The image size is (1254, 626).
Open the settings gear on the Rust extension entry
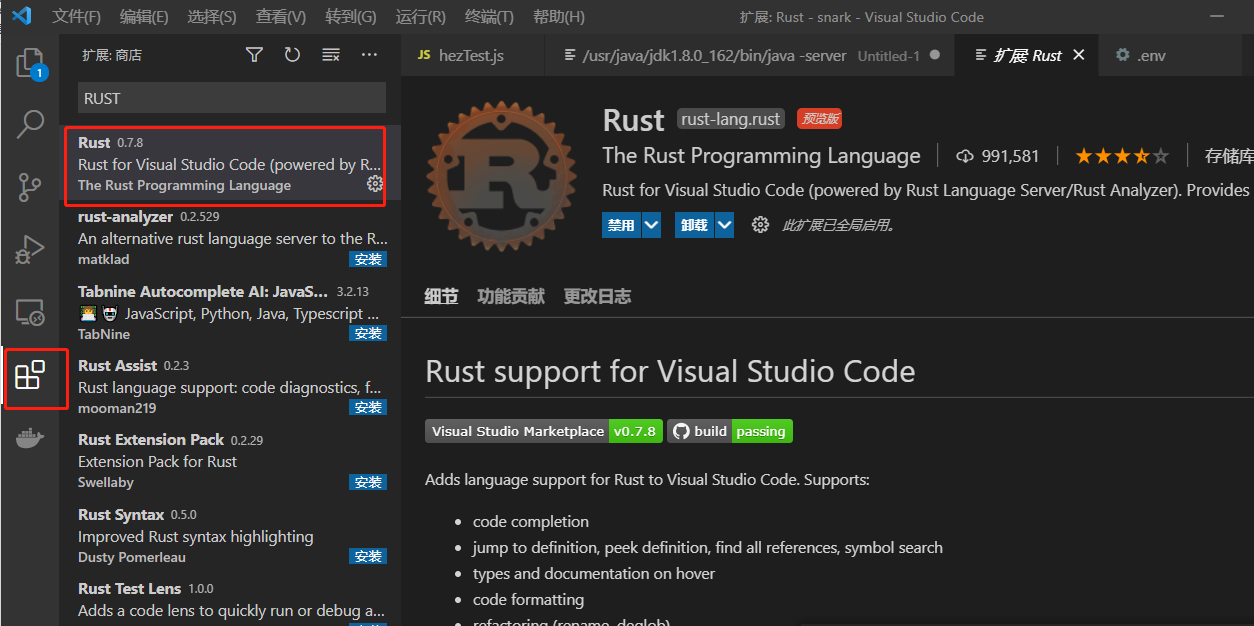[374, 184]
